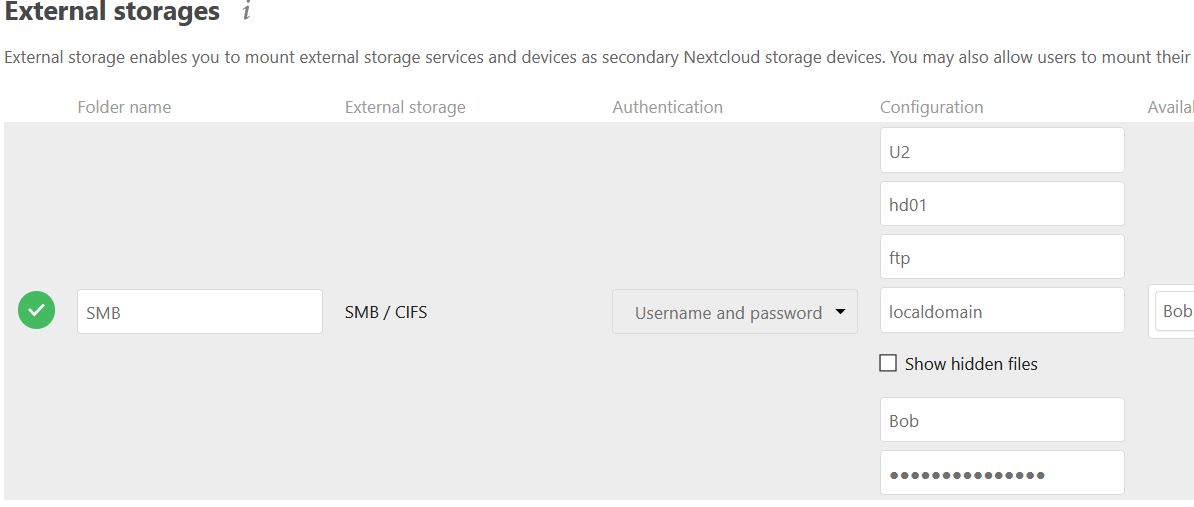Screen dimensions: 1194x507
Task: Click the Authentication column header
Action: click(x=667, y=107)
